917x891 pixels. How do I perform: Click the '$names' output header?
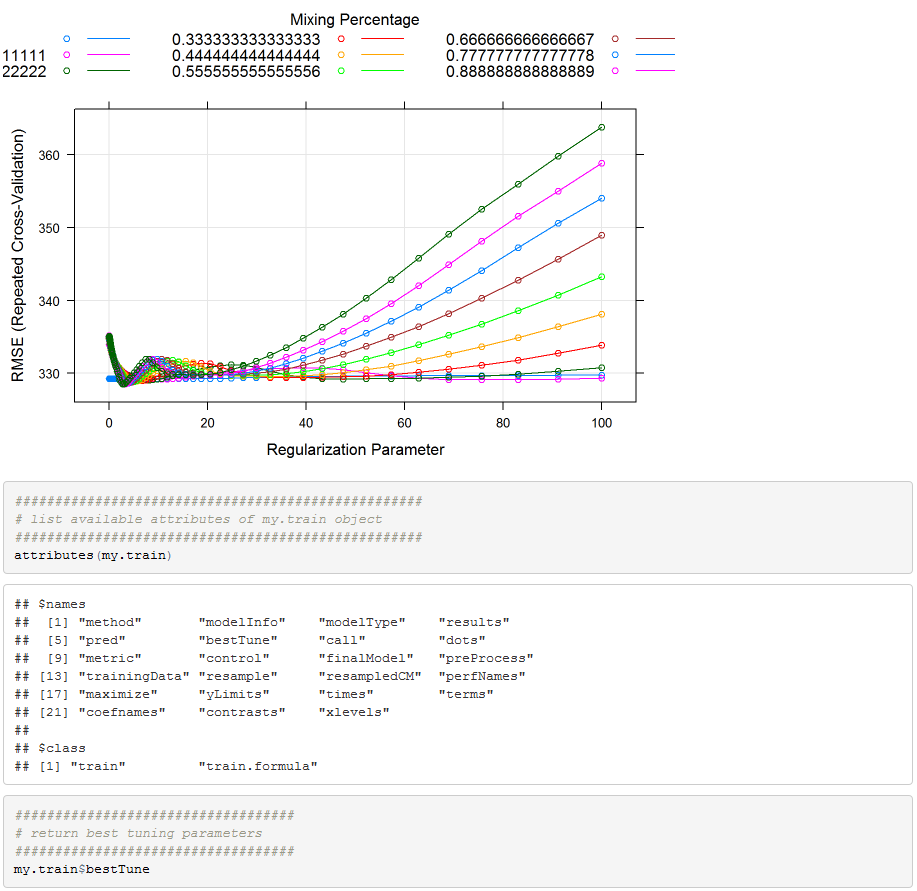[x=62, y=604]
